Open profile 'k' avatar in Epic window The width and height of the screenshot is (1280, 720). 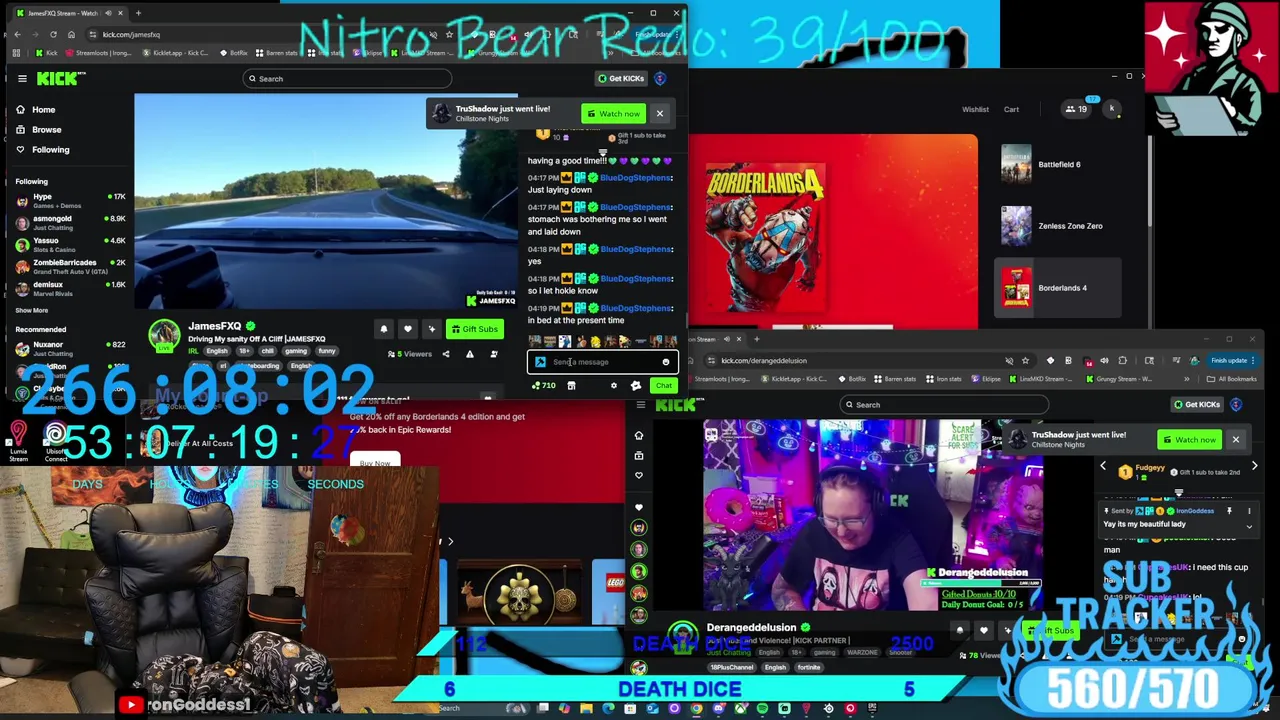[x=1111, y=109]
